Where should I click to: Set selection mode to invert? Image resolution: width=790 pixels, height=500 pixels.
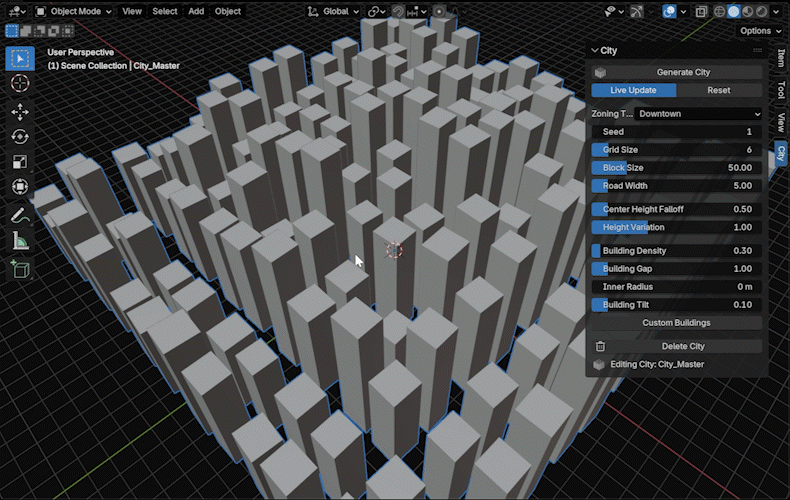click(53, 31)
